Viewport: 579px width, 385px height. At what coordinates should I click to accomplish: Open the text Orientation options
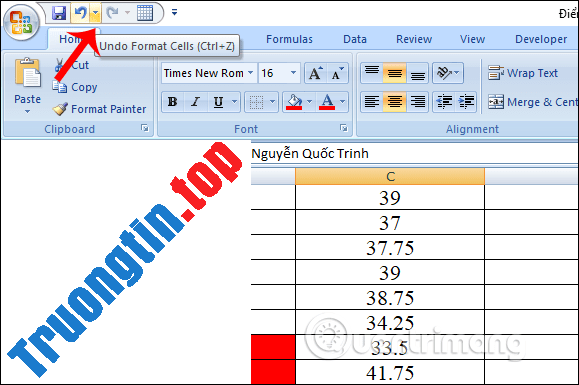point(448,73)
